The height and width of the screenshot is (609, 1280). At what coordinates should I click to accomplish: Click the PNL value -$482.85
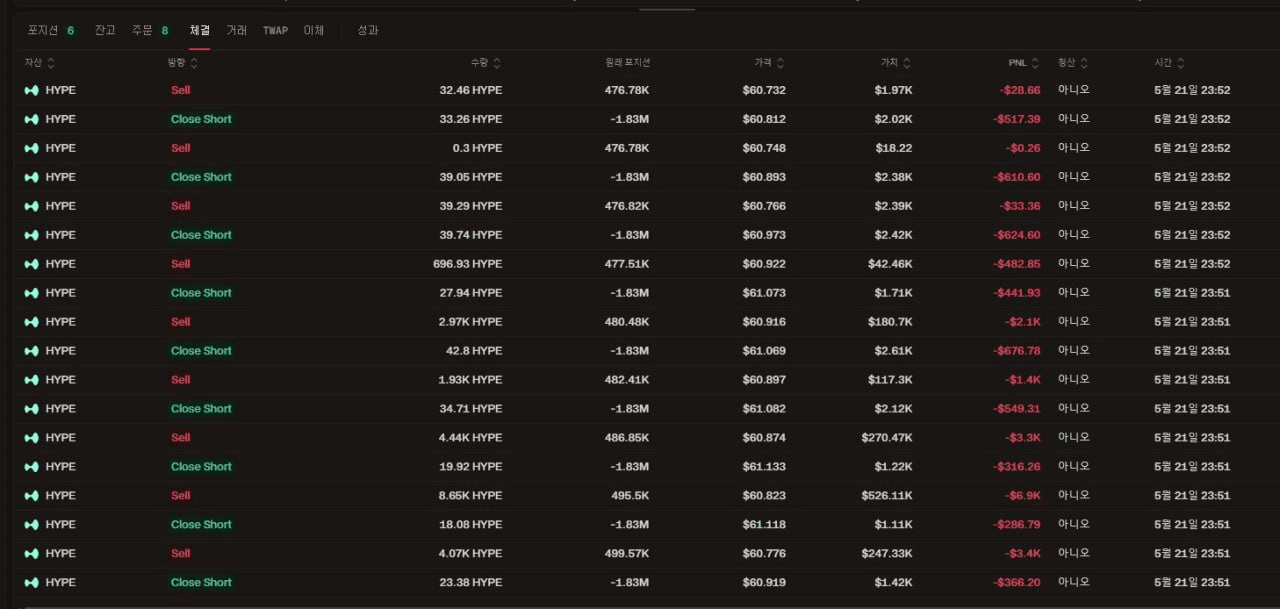[1017, 264]
